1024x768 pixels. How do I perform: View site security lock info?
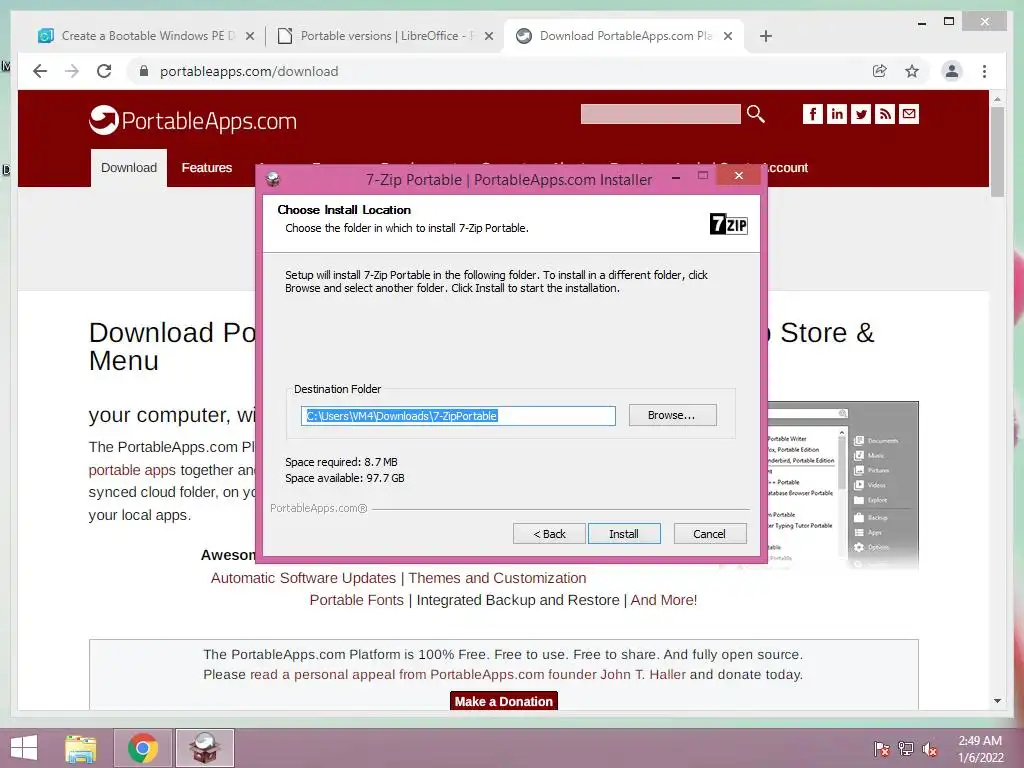tap(144, 71)
